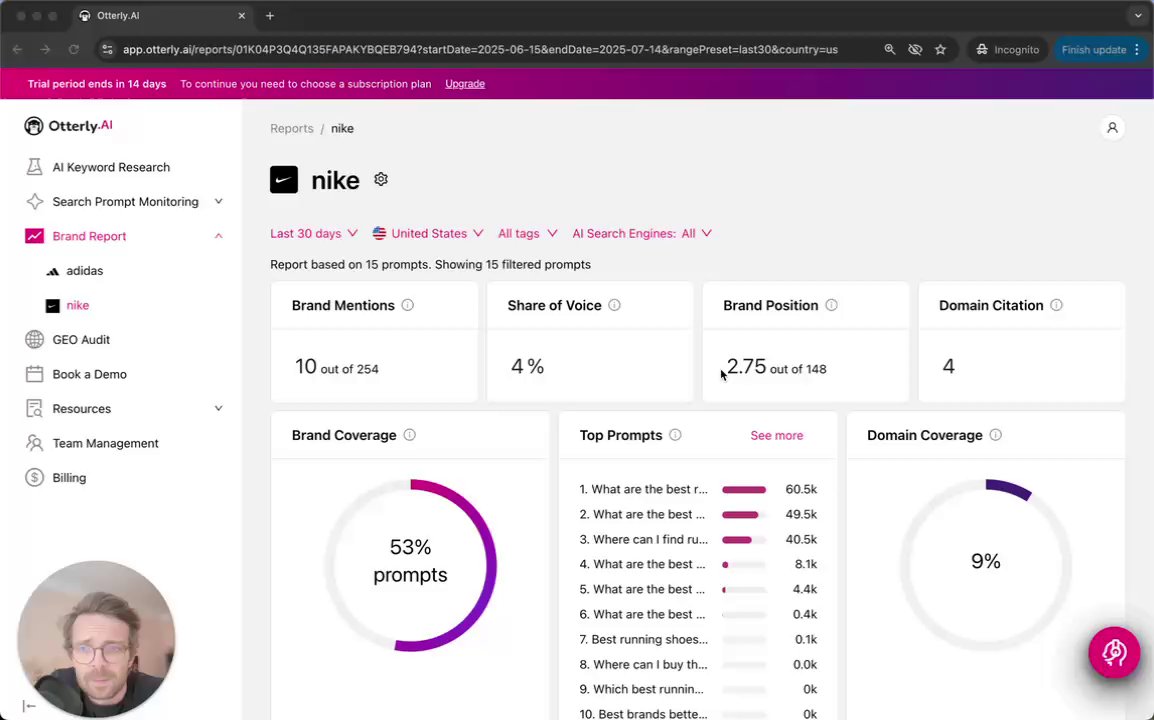Click the Brand Coverage info icon

tap(409, 435)
